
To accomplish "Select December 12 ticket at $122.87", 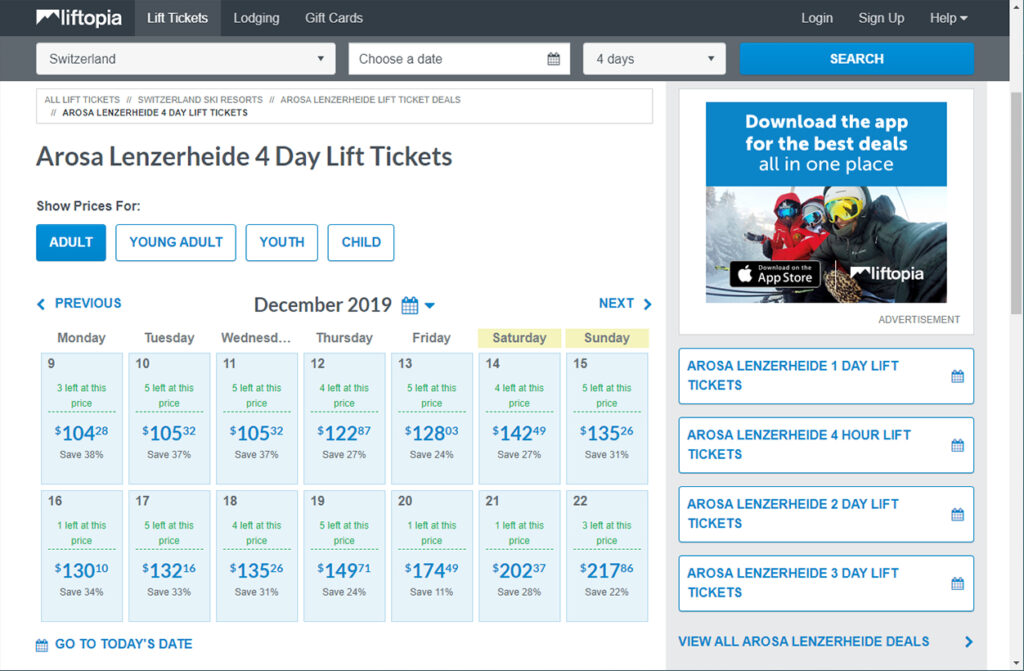I will click(344, 418).
